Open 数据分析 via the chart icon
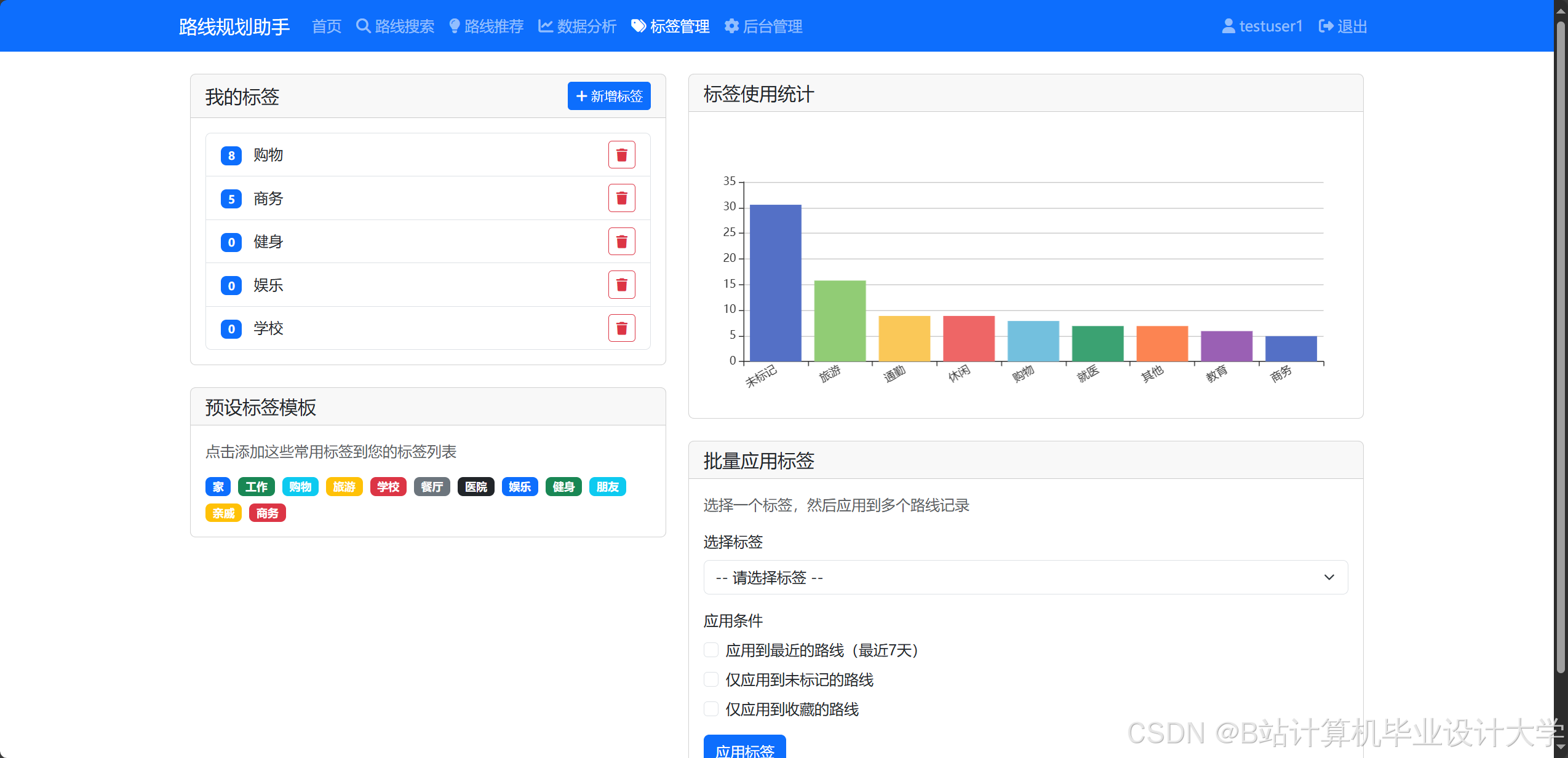The height and width of the screenshot is (758, 1568). pyautogui.click(x=544, y=26)
